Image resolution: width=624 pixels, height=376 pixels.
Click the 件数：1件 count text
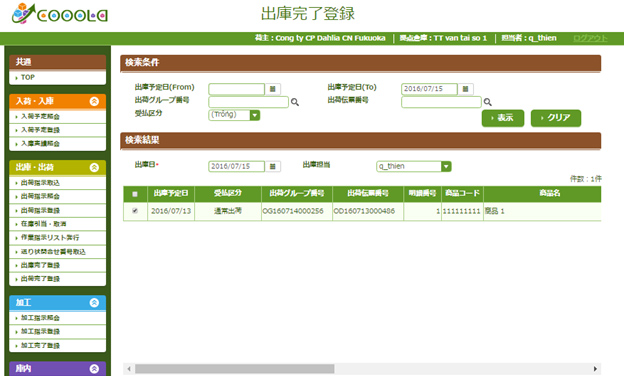pos(585,179)
